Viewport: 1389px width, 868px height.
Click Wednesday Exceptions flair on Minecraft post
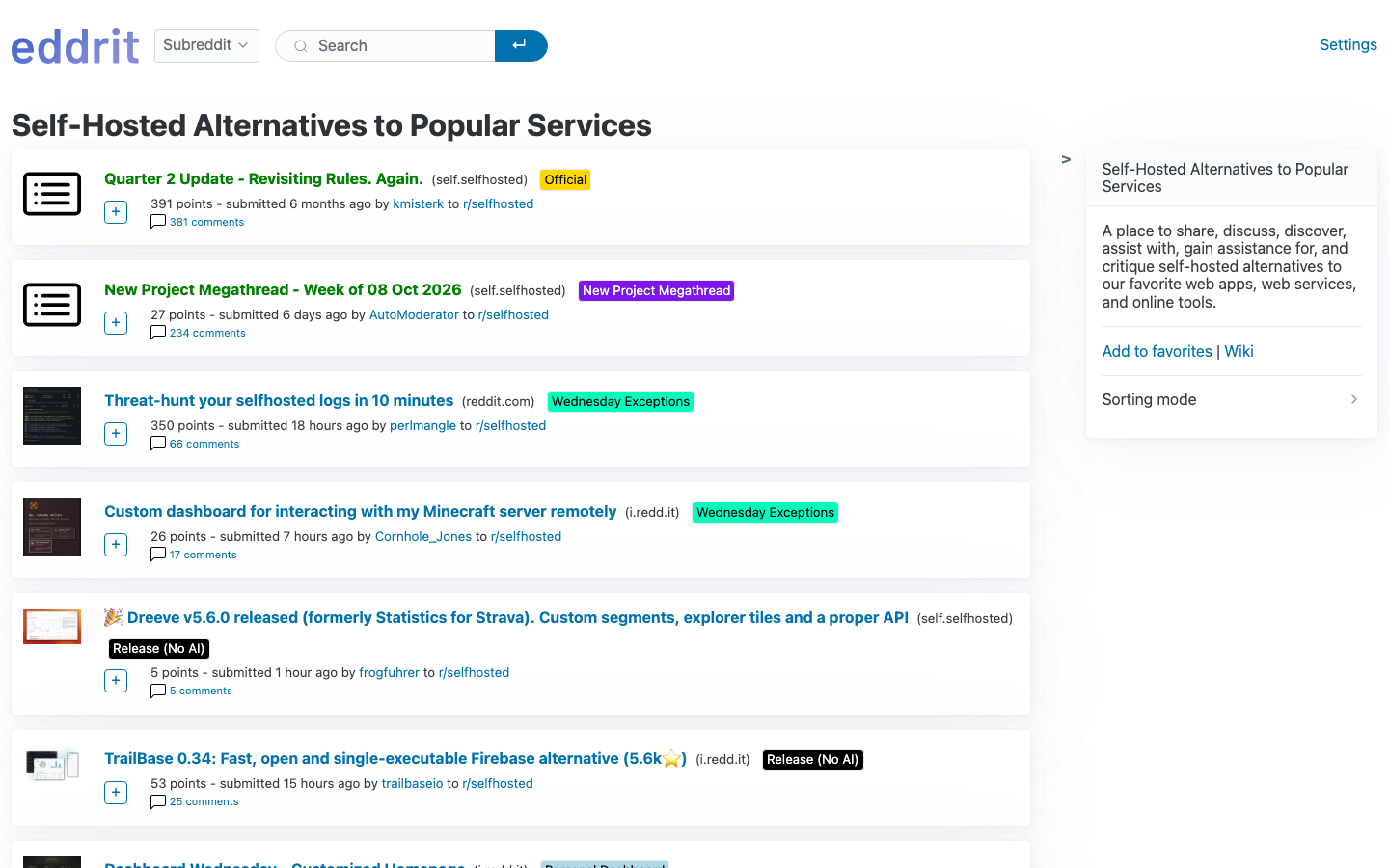pos(765,512)
